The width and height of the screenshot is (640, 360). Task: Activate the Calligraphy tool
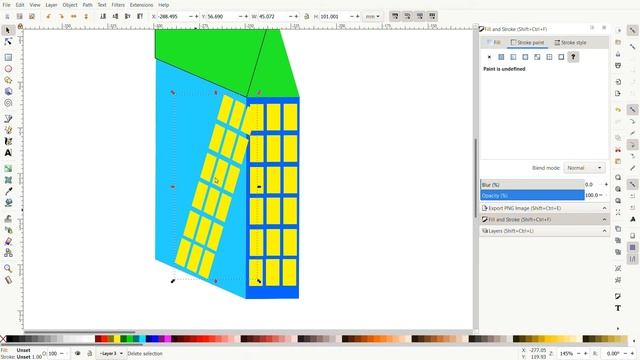pos(8,141)
